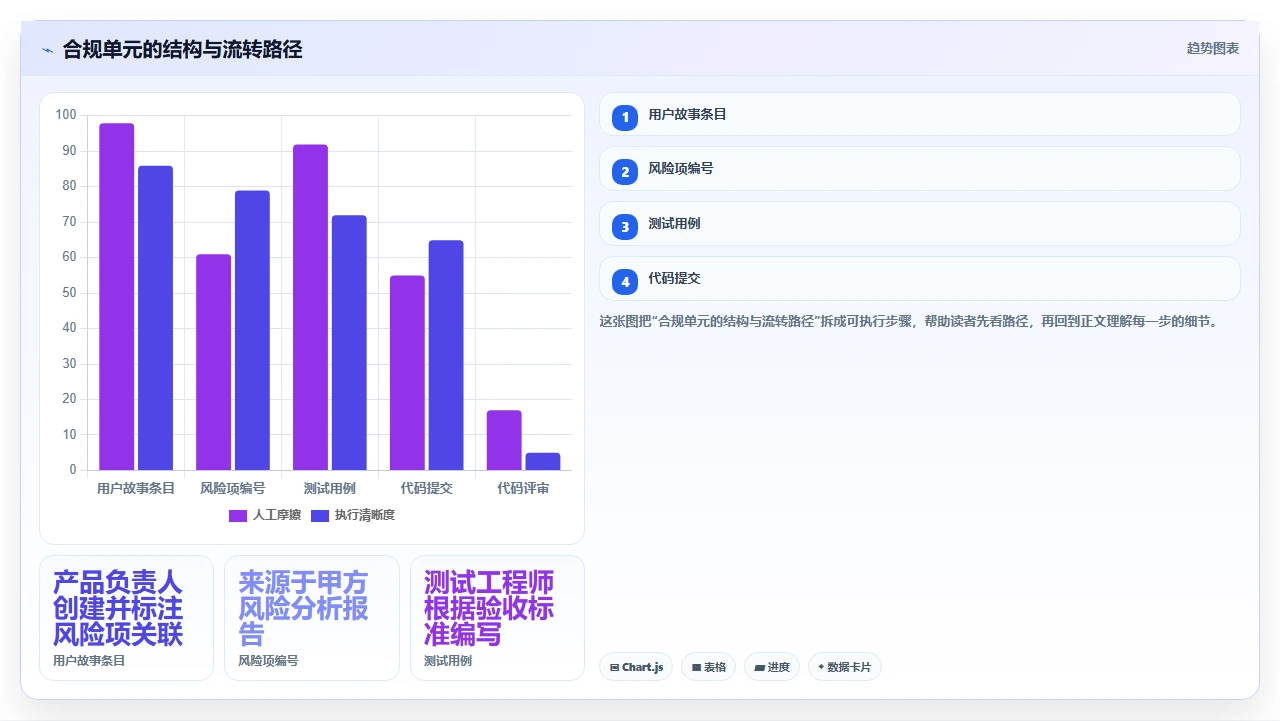Click x-axis label 代码评审
The image size is (1280, 721).
(523, 488)
